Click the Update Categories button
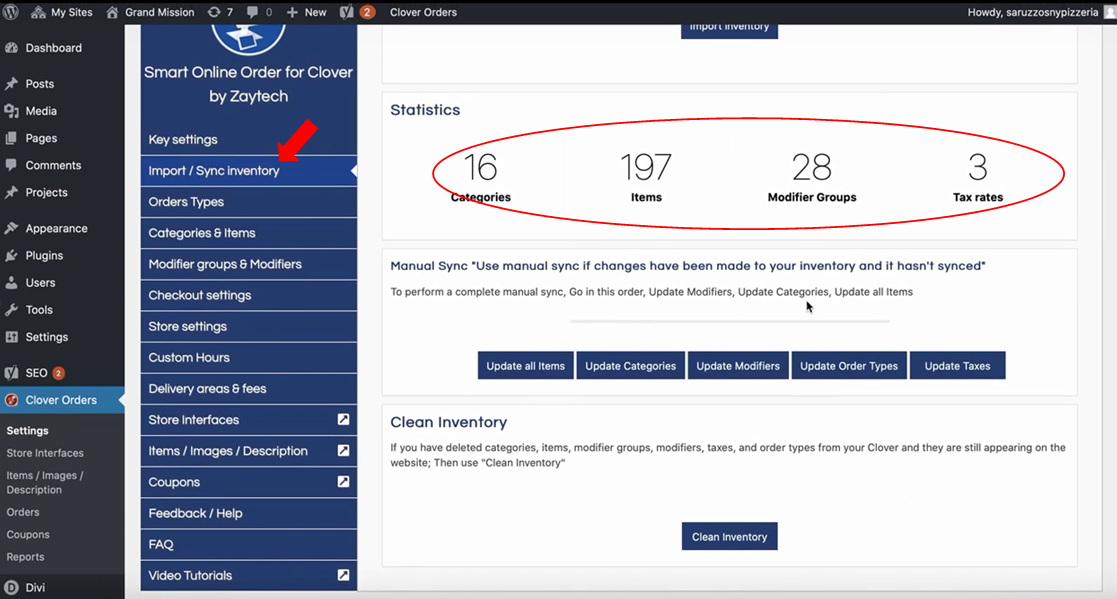Image resolution: width=1117 pixels, height=599 pixels. (x=630, y=366)
